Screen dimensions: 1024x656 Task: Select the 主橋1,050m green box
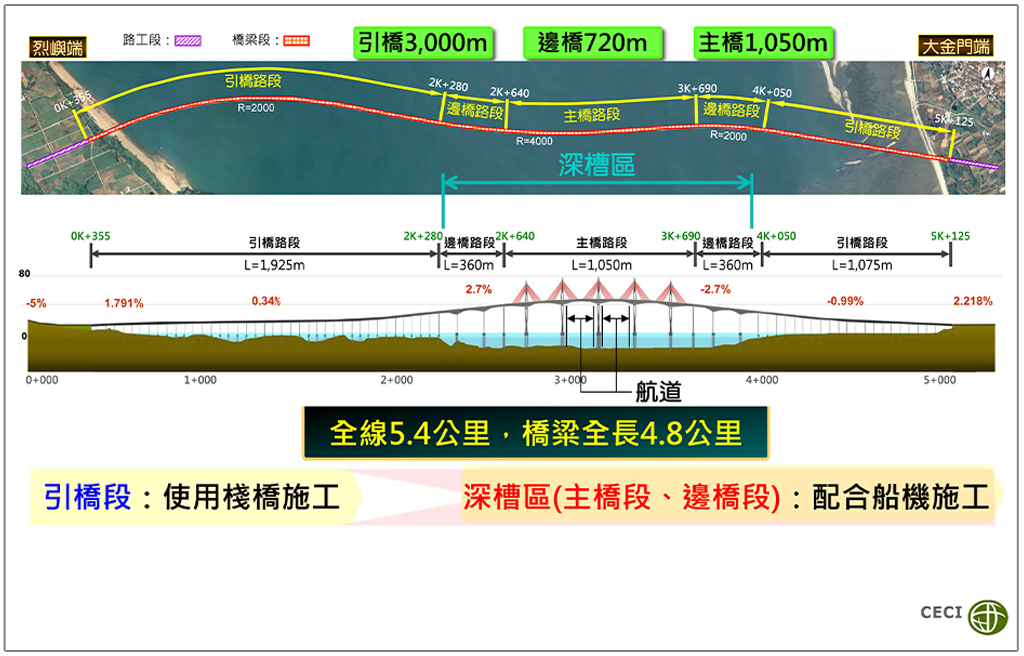point(765,42)
